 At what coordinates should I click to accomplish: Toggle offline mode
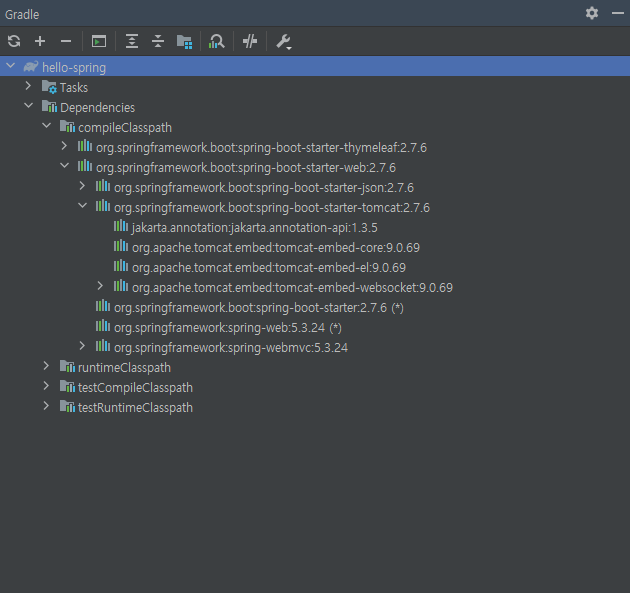point(250,41)
